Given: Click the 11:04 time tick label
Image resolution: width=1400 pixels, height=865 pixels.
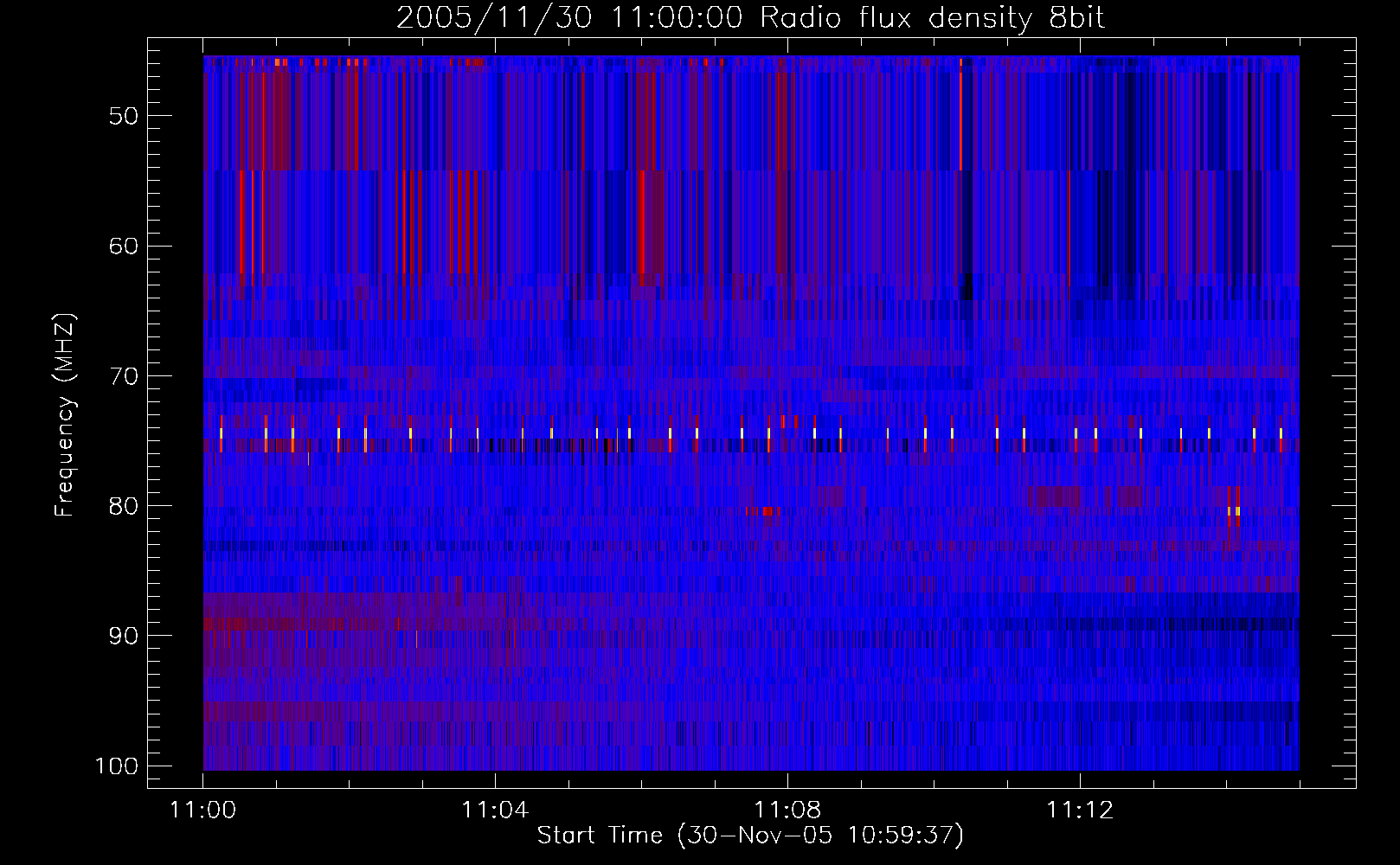Looking at the screenshot, I should [495, 811].
